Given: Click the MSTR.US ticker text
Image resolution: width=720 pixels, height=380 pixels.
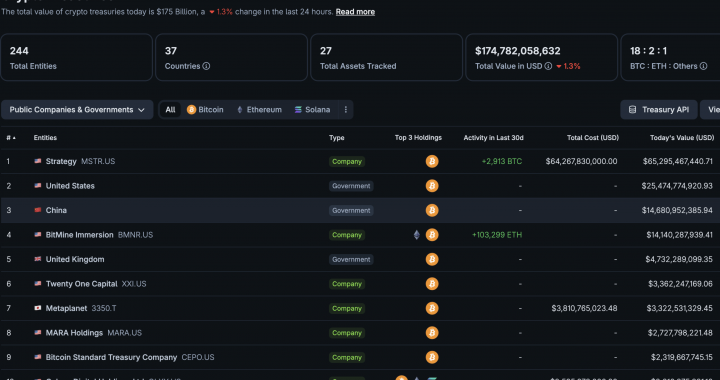Looking at the screenshot, I should [98, 162].
